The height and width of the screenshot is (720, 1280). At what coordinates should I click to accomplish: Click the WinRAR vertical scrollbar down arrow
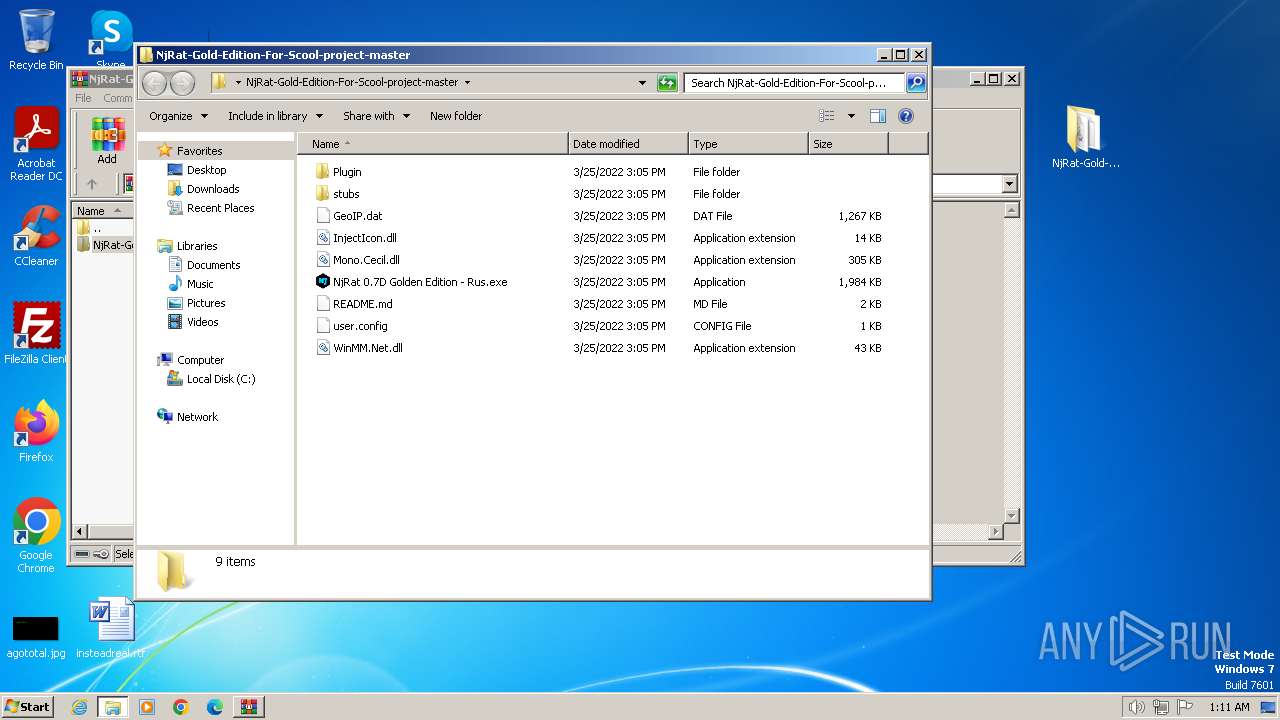pos(1011,516)
